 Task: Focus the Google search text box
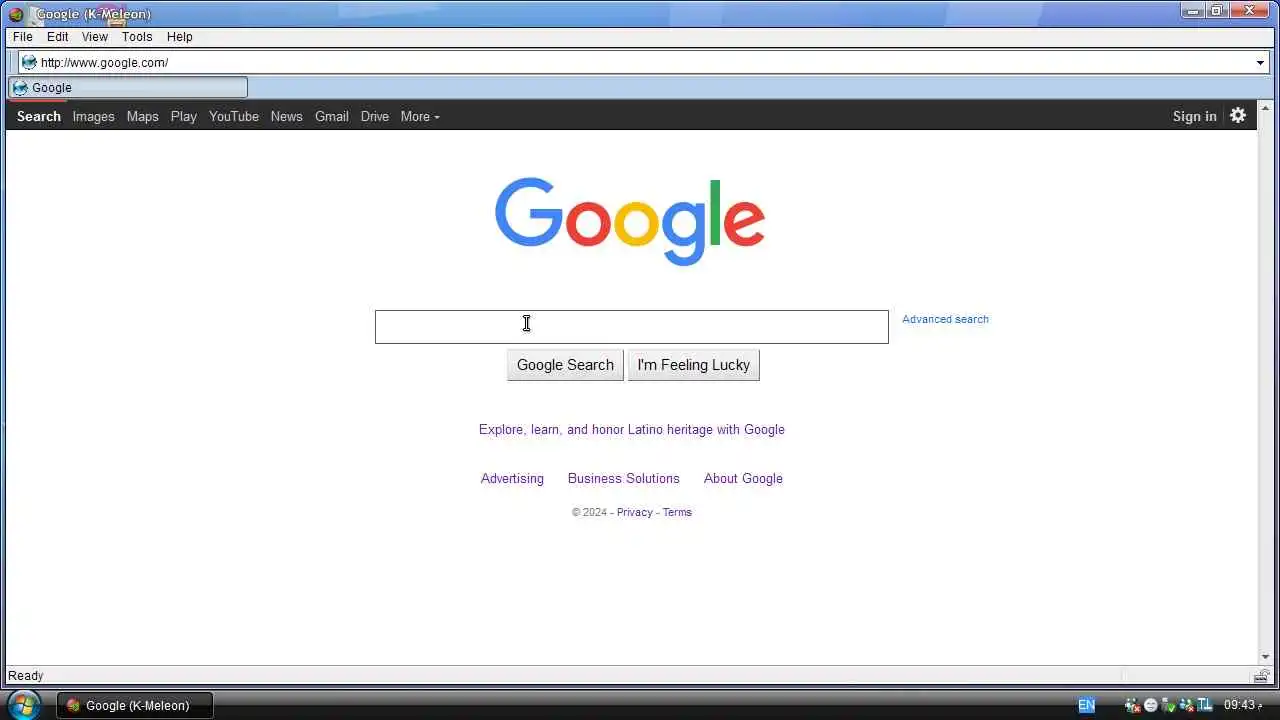point(632,327)
